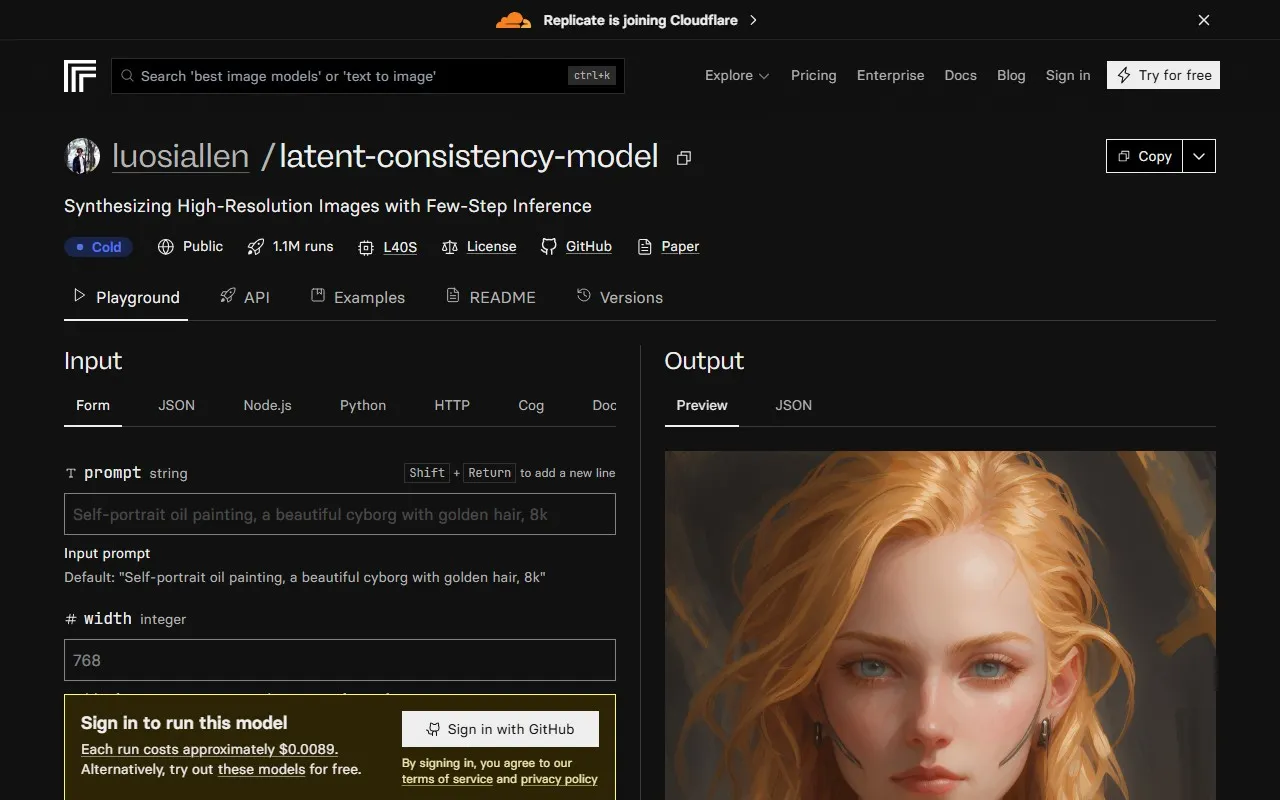Copy the model name using the copy icon

(x=684, y=158)
